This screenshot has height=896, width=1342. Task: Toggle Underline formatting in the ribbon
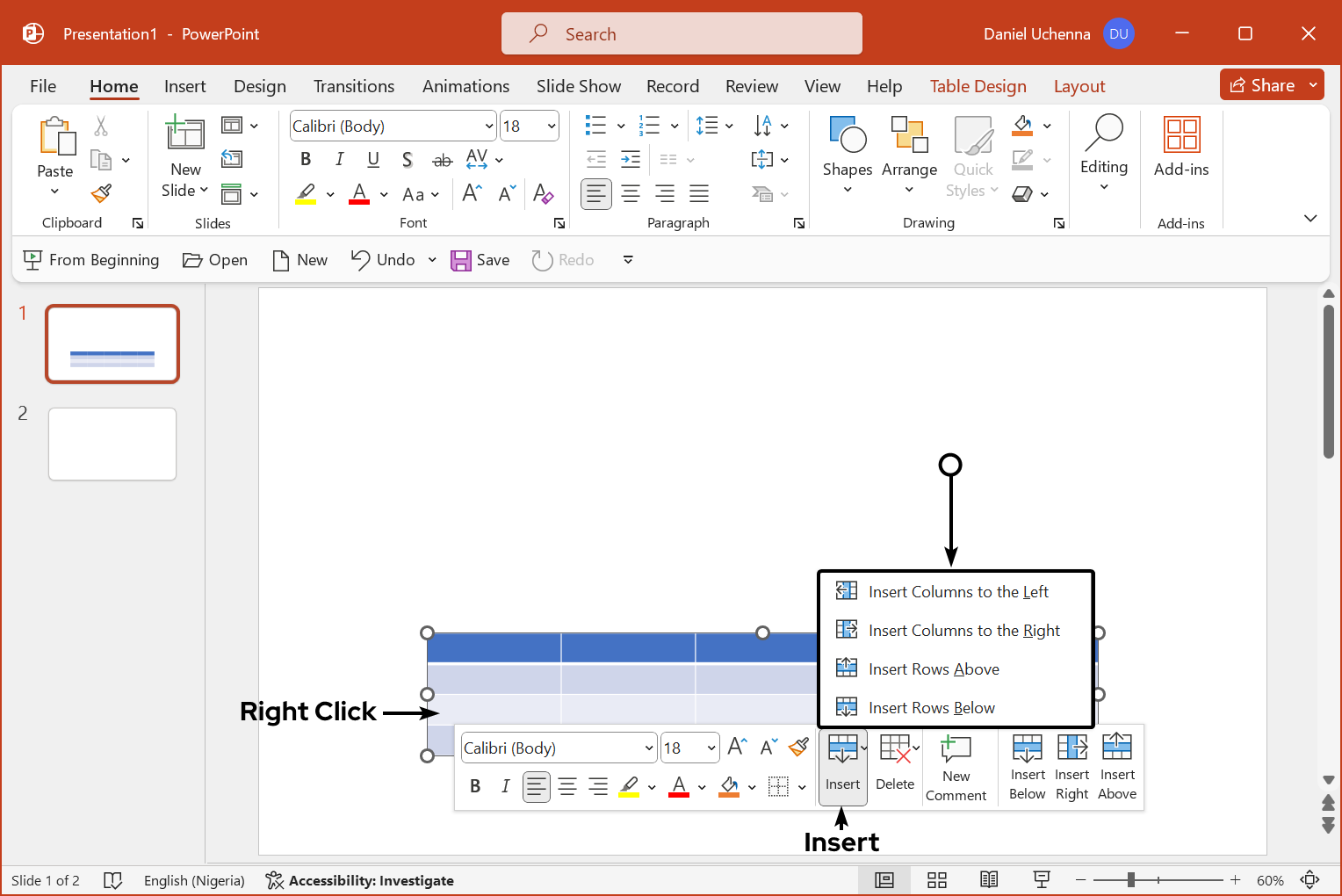[x=373, y=159]
